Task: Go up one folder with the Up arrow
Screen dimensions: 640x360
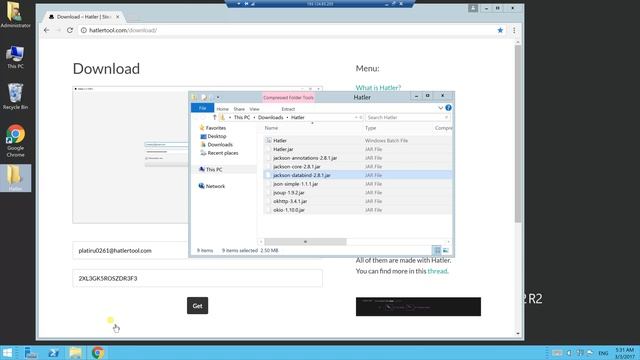Action: tap(214, 118)
